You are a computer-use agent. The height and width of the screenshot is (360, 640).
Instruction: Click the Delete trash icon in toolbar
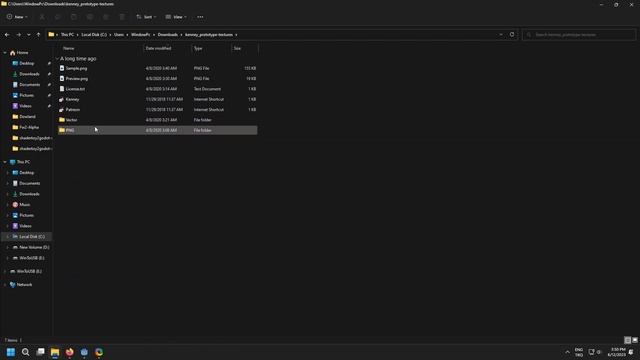[122, 17]
